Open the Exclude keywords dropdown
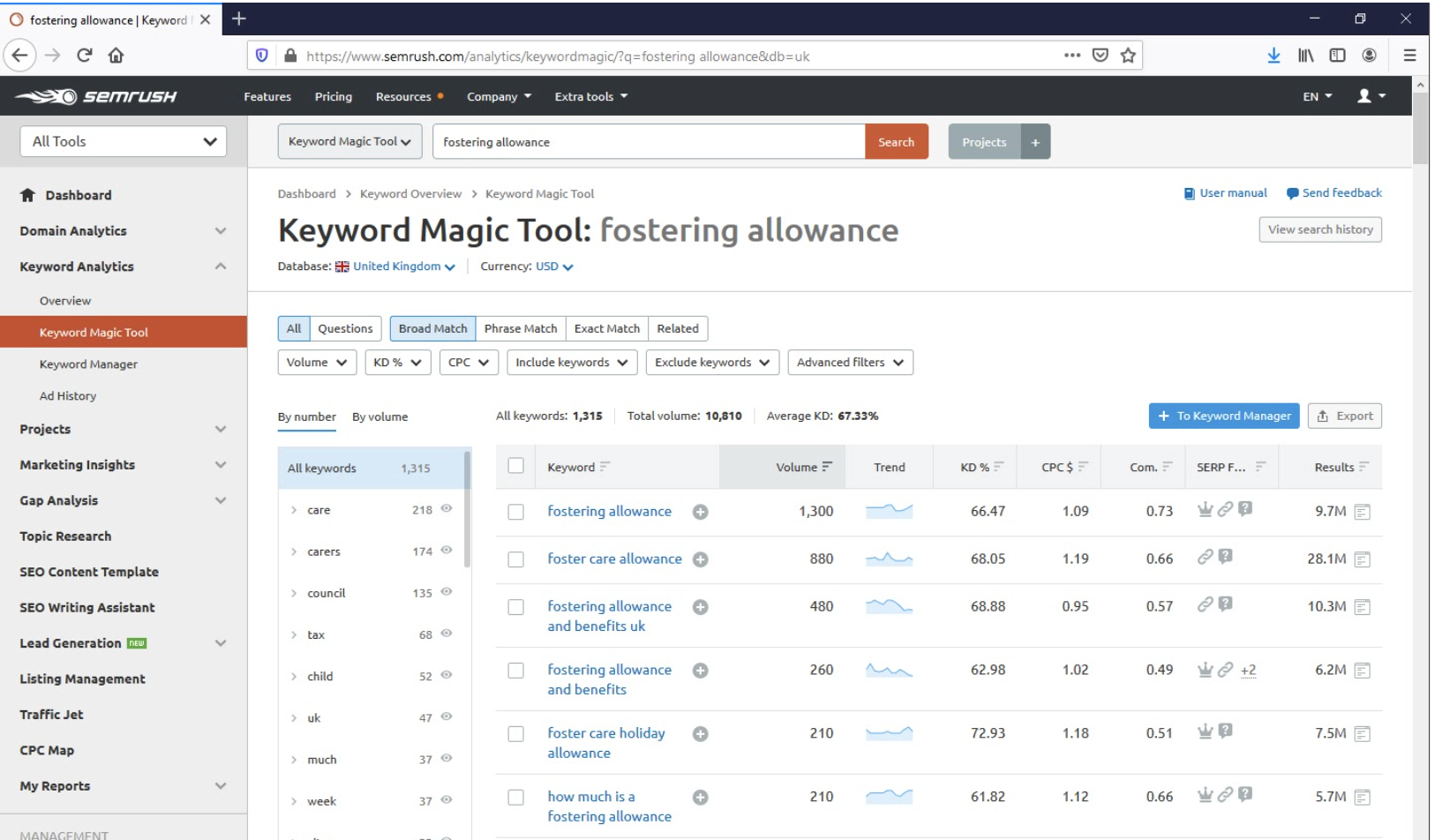 [x=712, y=363]
